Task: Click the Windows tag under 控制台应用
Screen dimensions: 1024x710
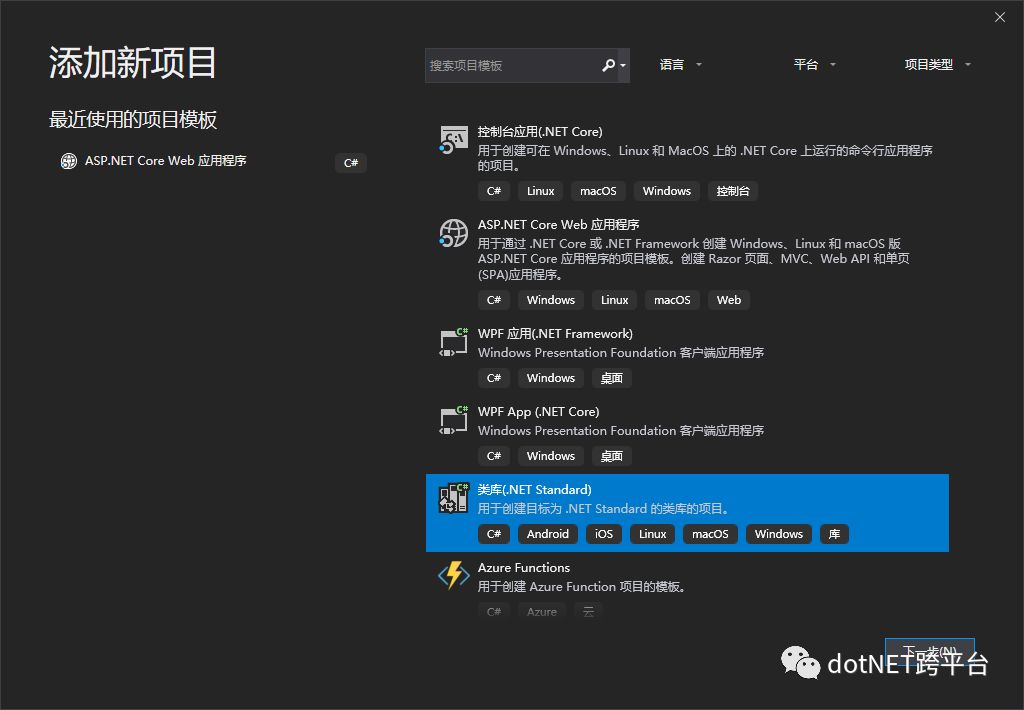Action: point(667,191)
